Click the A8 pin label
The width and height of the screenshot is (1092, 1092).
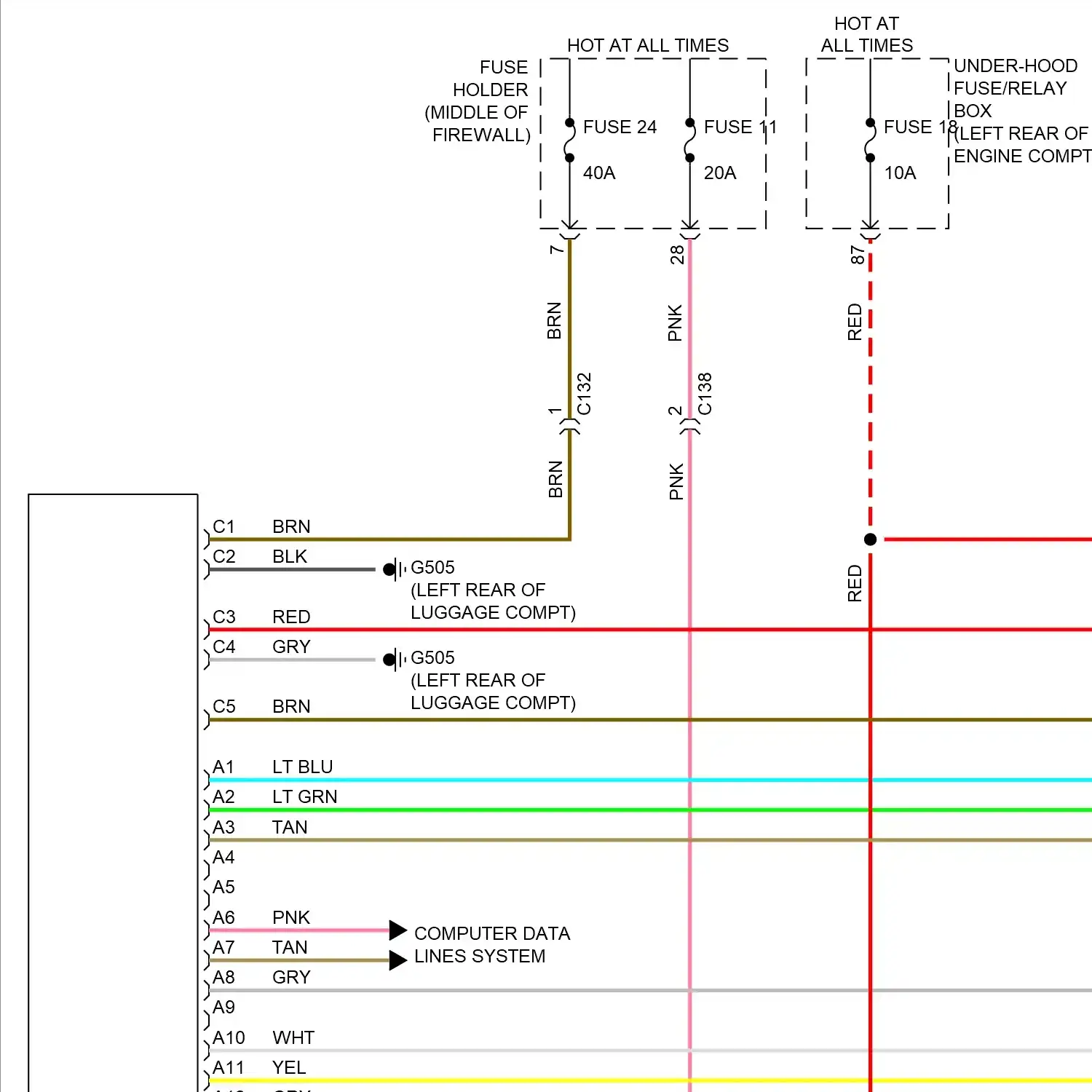pyautogui.click(x=223, y=977)
